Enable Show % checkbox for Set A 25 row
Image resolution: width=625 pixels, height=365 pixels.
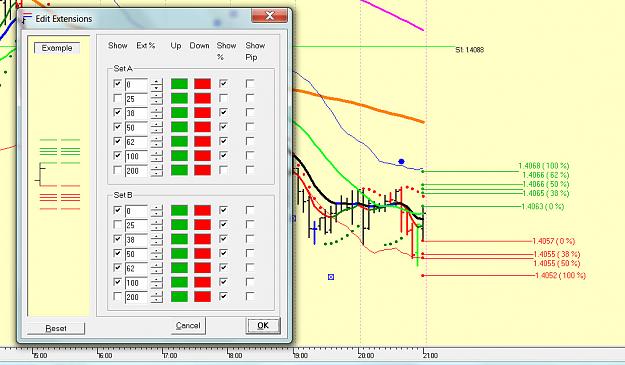[224, 98]
